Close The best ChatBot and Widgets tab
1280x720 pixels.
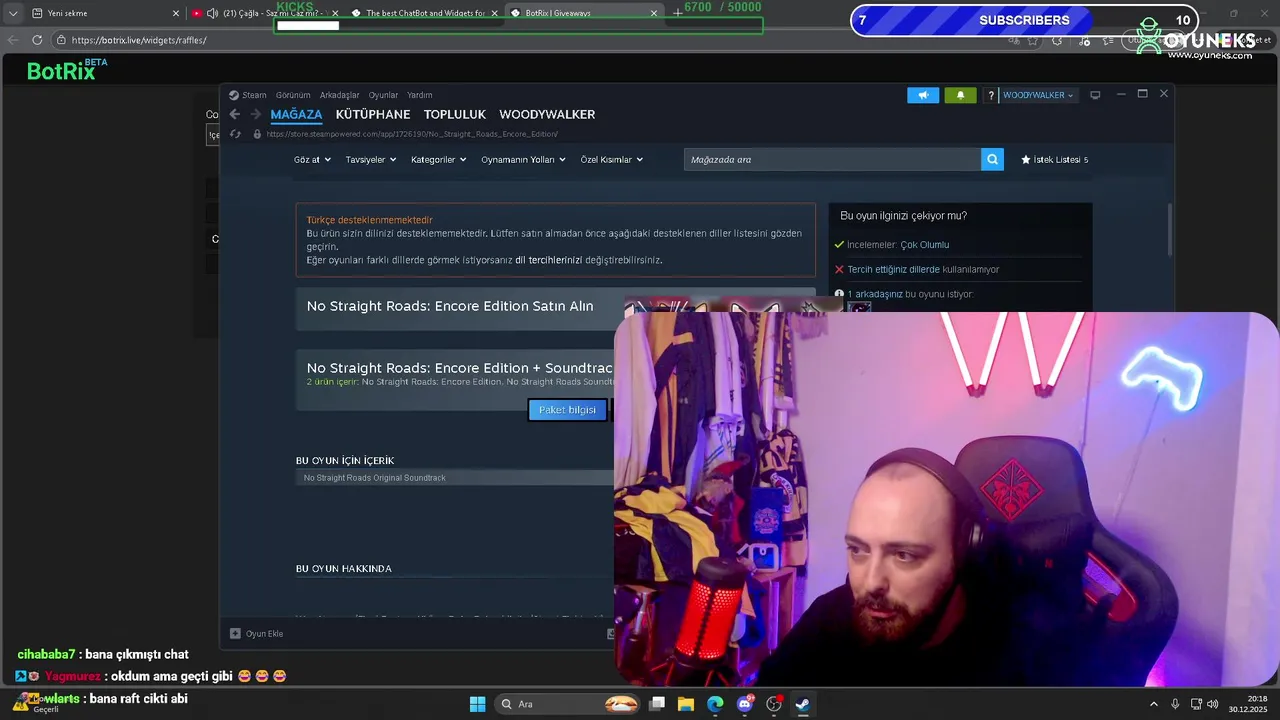coord(494,13)
